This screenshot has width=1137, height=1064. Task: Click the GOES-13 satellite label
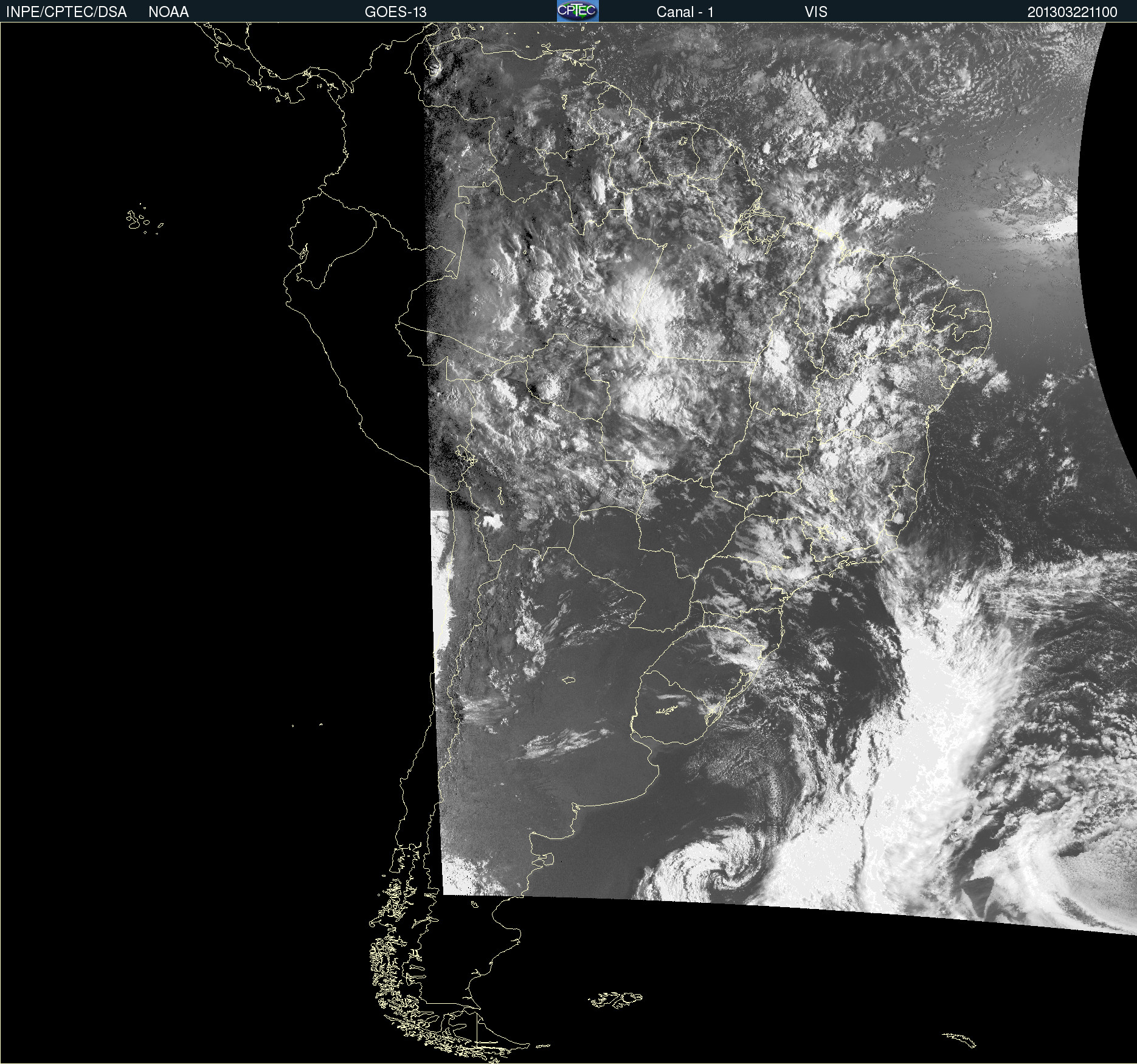pos(395,12)
